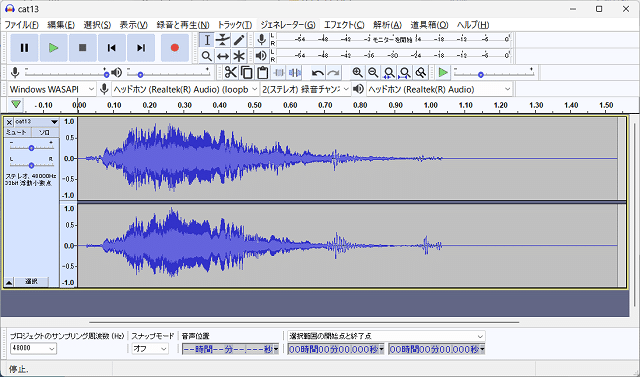Screen dimensions: 640x377
Task: Adjust the recording volume slider
Action: click(66, 73)
